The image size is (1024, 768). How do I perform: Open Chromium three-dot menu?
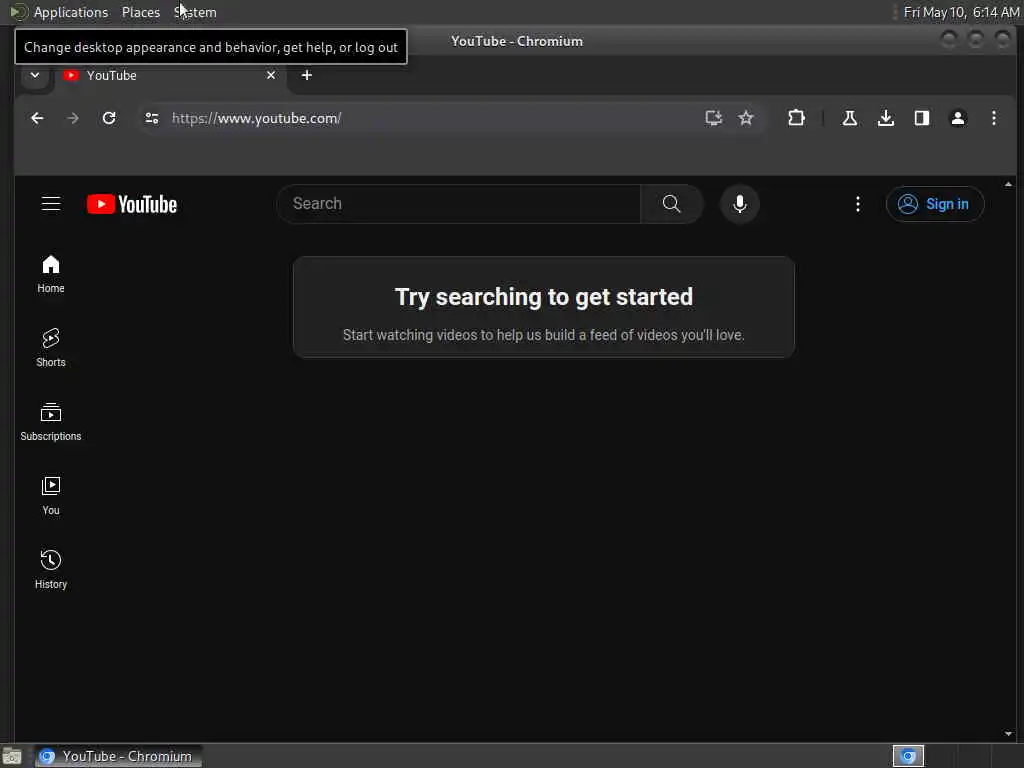993,118
